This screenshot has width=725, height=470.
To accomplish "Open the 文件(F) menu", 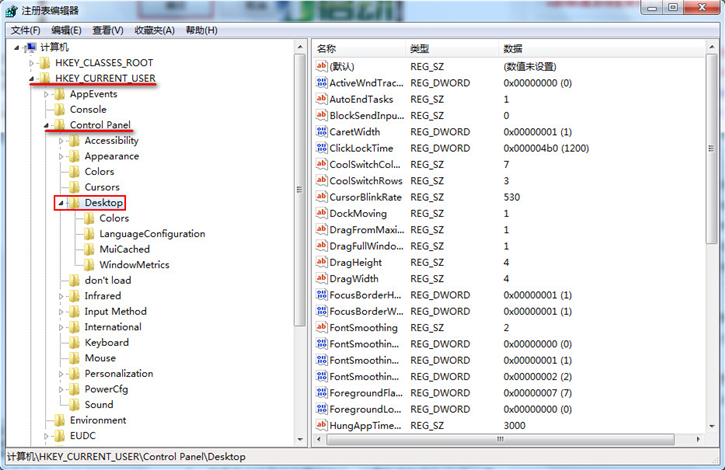I will [x=25, y=30].
